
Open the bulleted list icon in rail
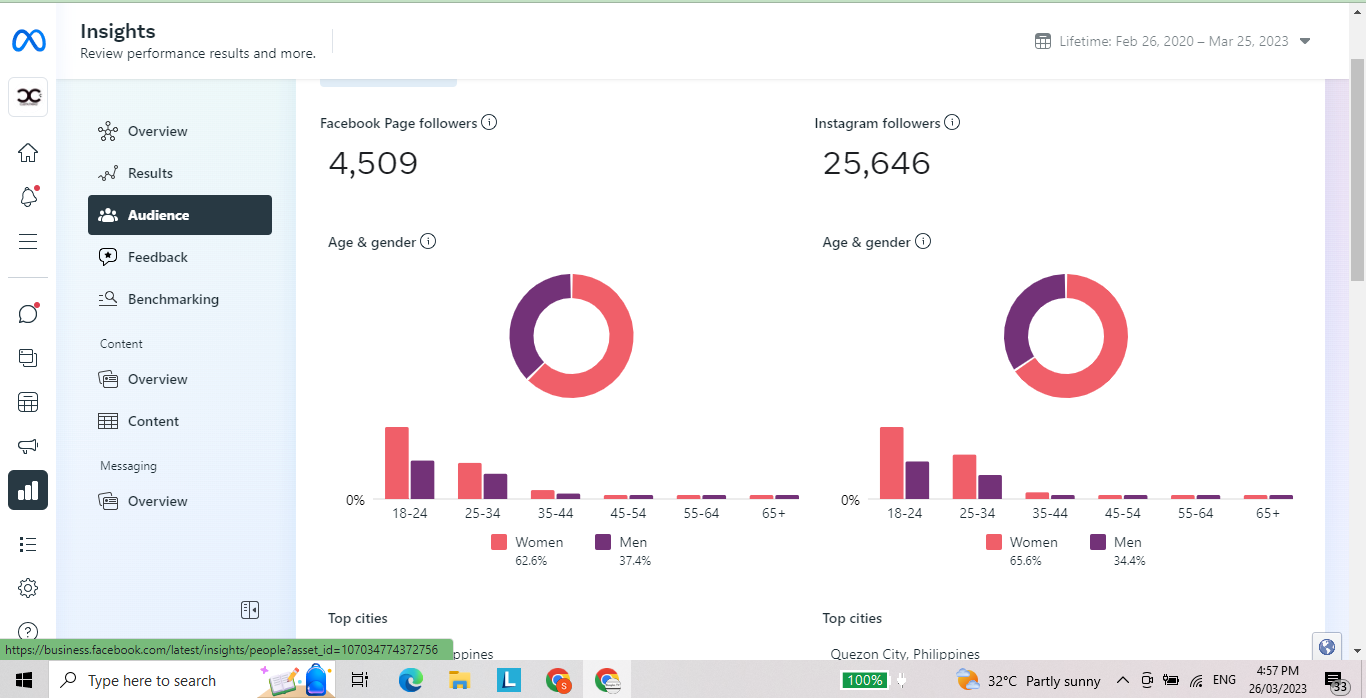coord(28,544)
